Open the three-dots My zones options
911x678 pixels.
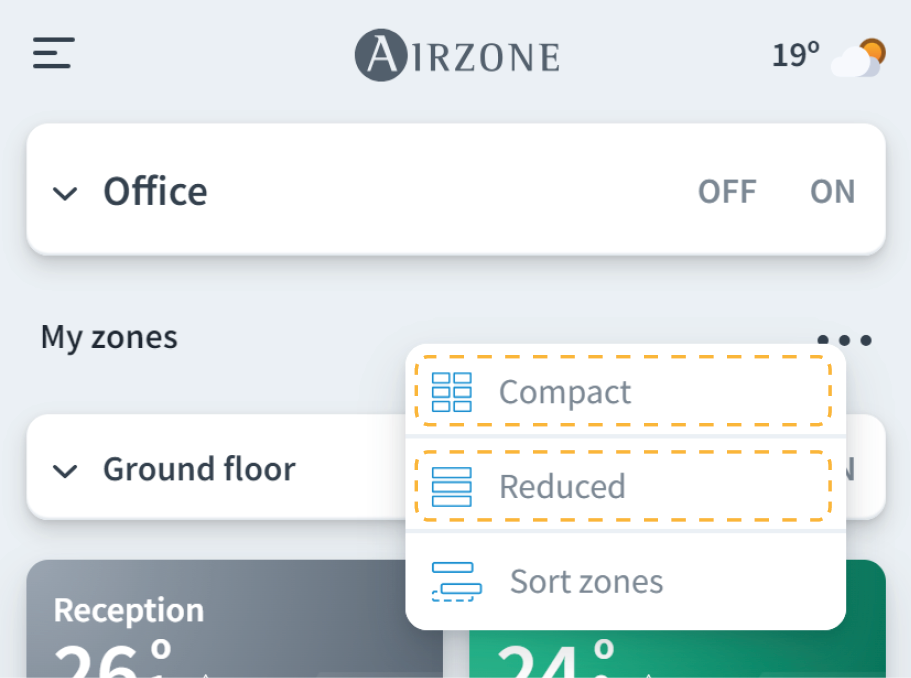[x=845, y=340]
